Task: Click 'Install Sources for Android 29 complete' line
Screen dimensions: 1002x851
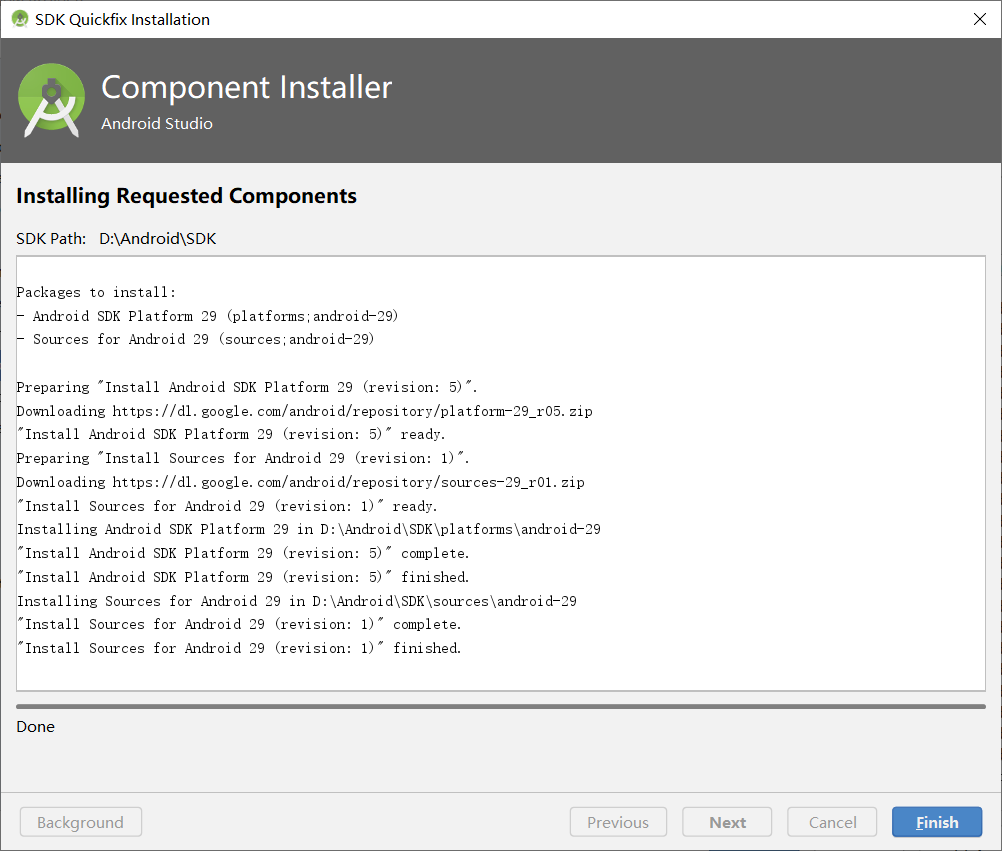Action: pyautogui.click(x=239, y=625)
